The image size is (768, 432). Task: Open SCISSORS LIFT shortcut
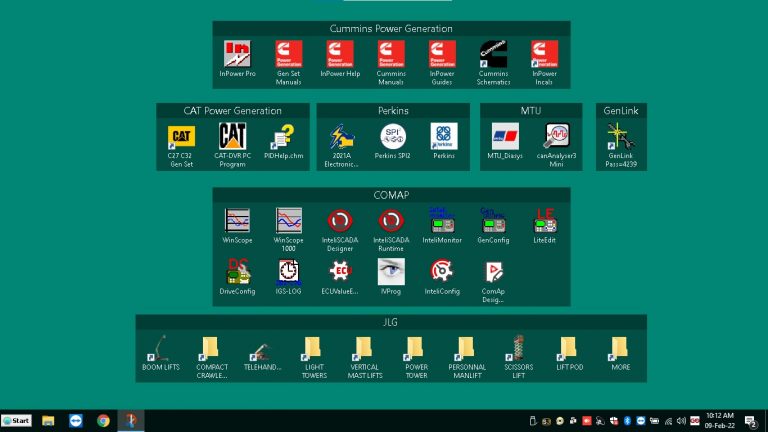click(x=518, y=348)
